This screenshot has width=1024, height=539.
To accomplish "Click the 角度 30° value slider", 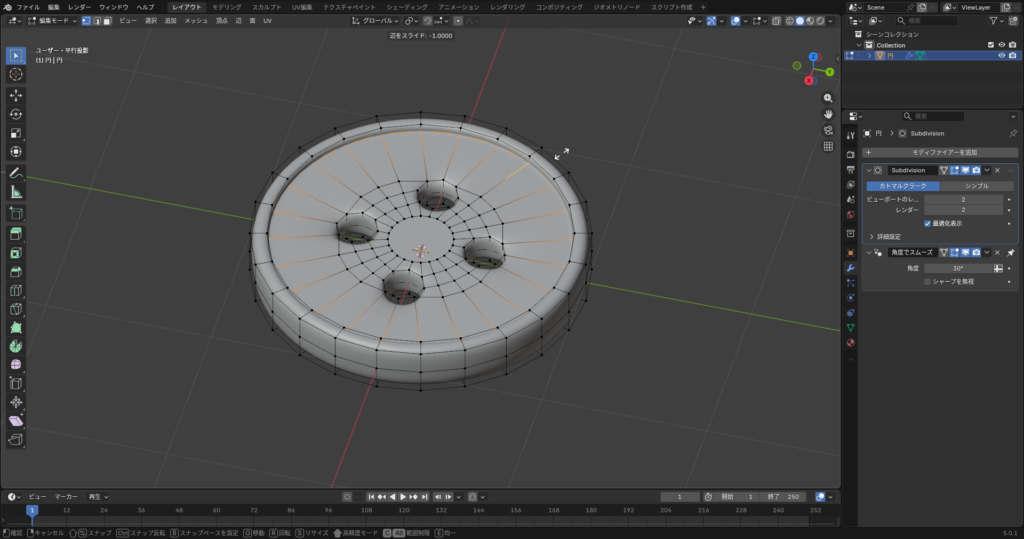I will pyautogui.click(x=957, y=268).
